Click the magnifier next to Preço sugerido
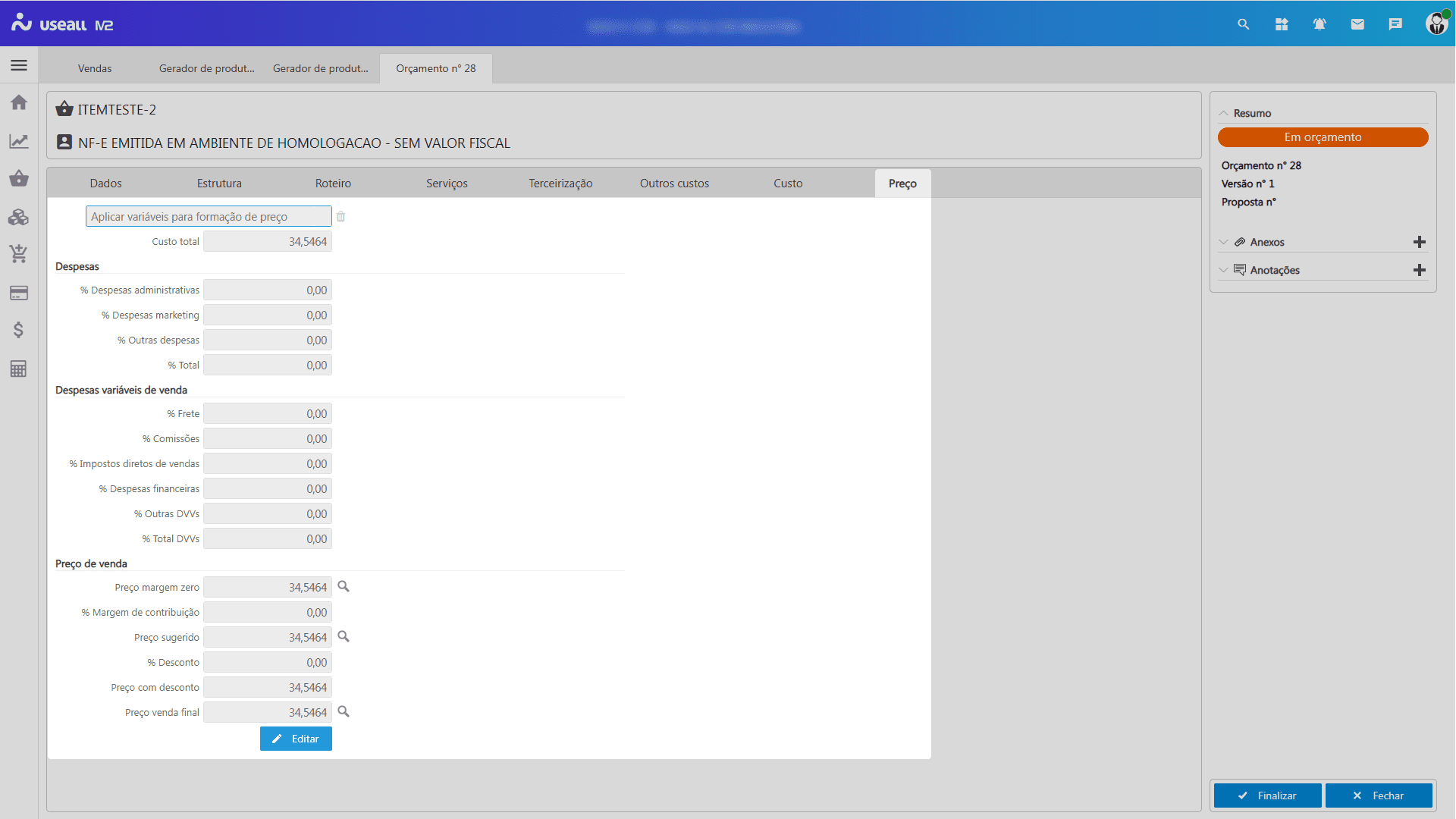Screen dimensions: 1456x819 344,637
